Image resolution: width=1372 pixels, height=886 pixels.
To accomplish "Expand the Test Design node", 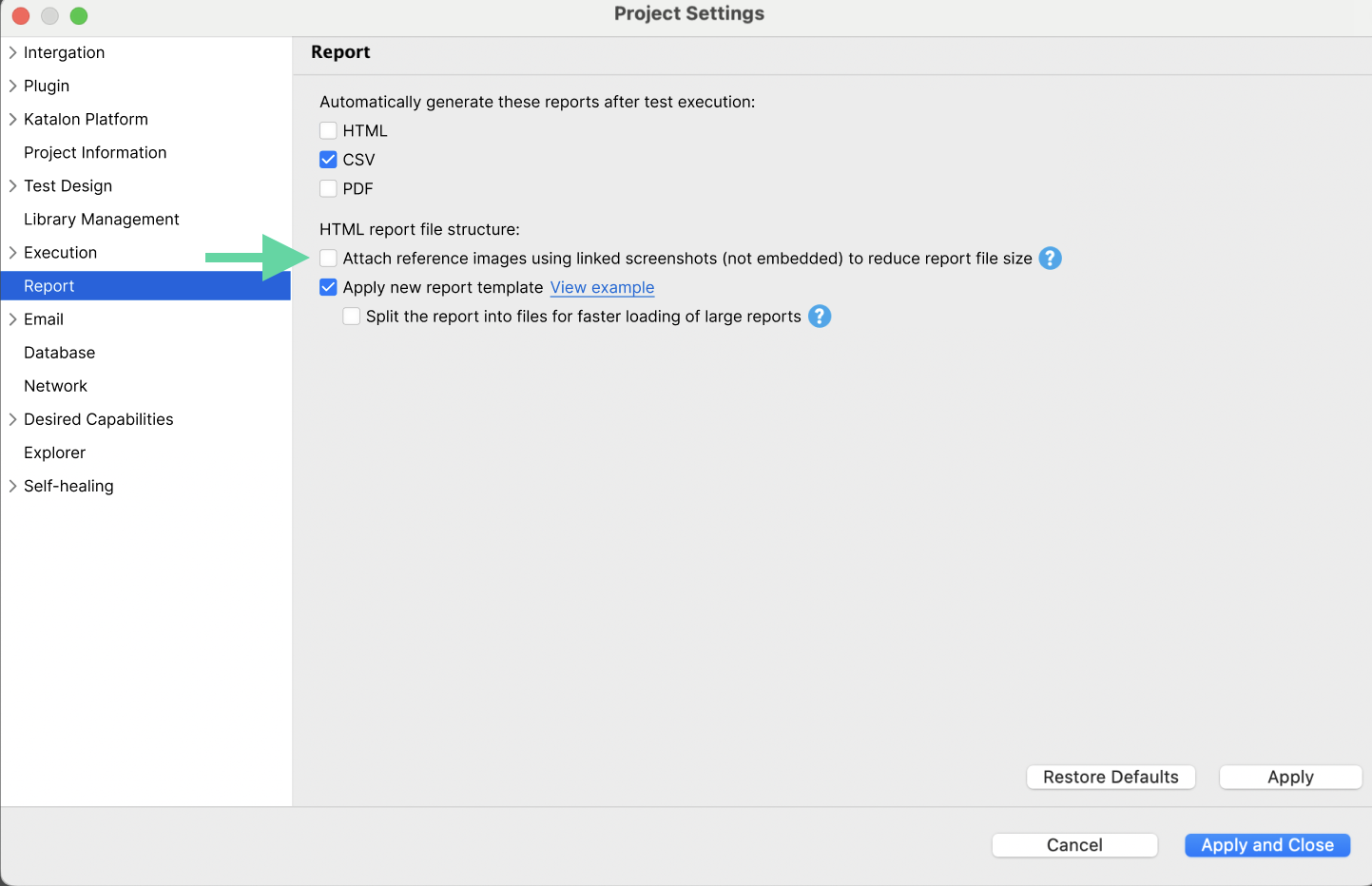I will coord(12,185).
